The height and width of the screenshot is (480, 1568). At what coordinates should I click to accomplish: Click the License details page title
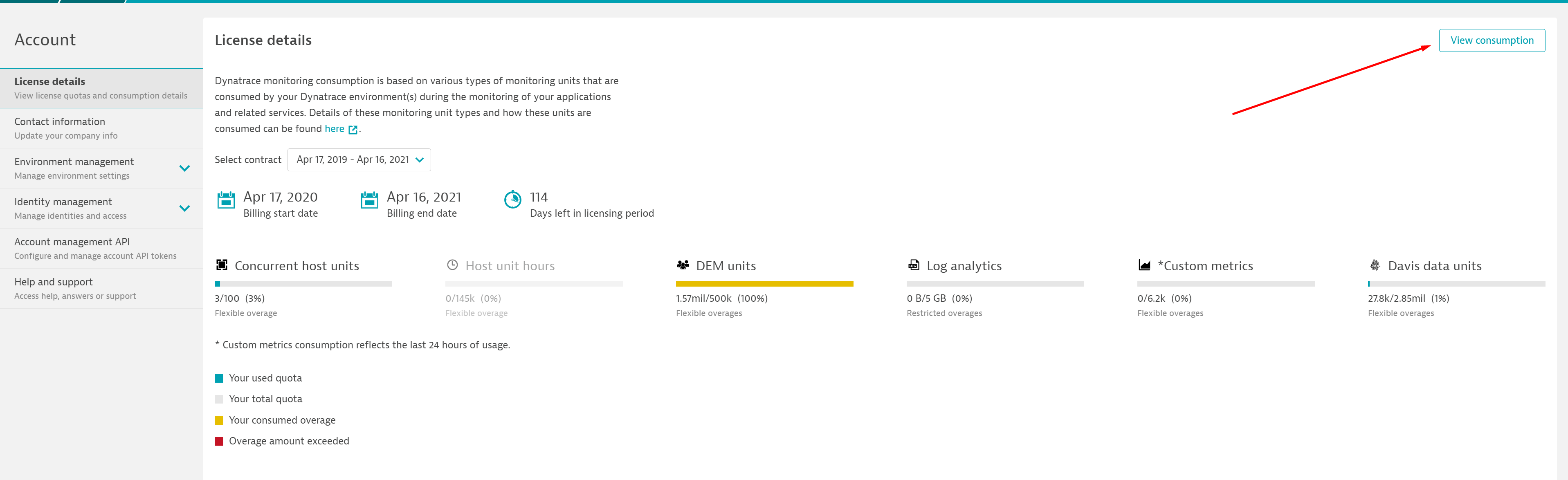[263, 40]
